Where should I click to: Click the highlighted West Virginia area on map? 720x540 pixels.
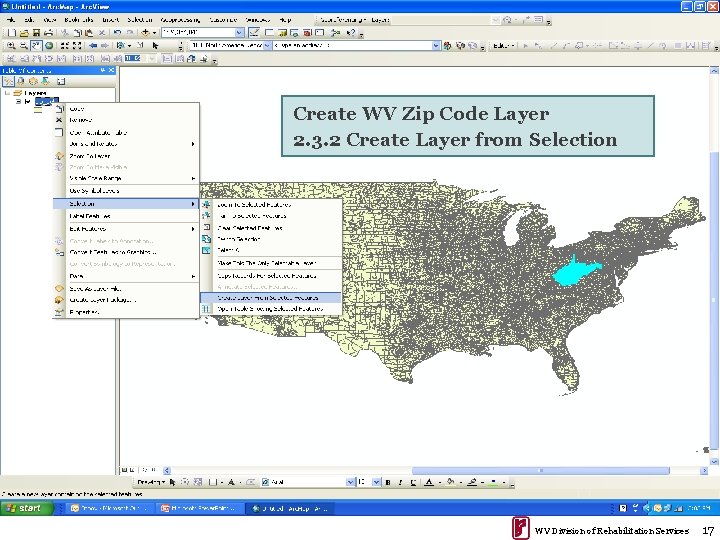coord(571,273)
